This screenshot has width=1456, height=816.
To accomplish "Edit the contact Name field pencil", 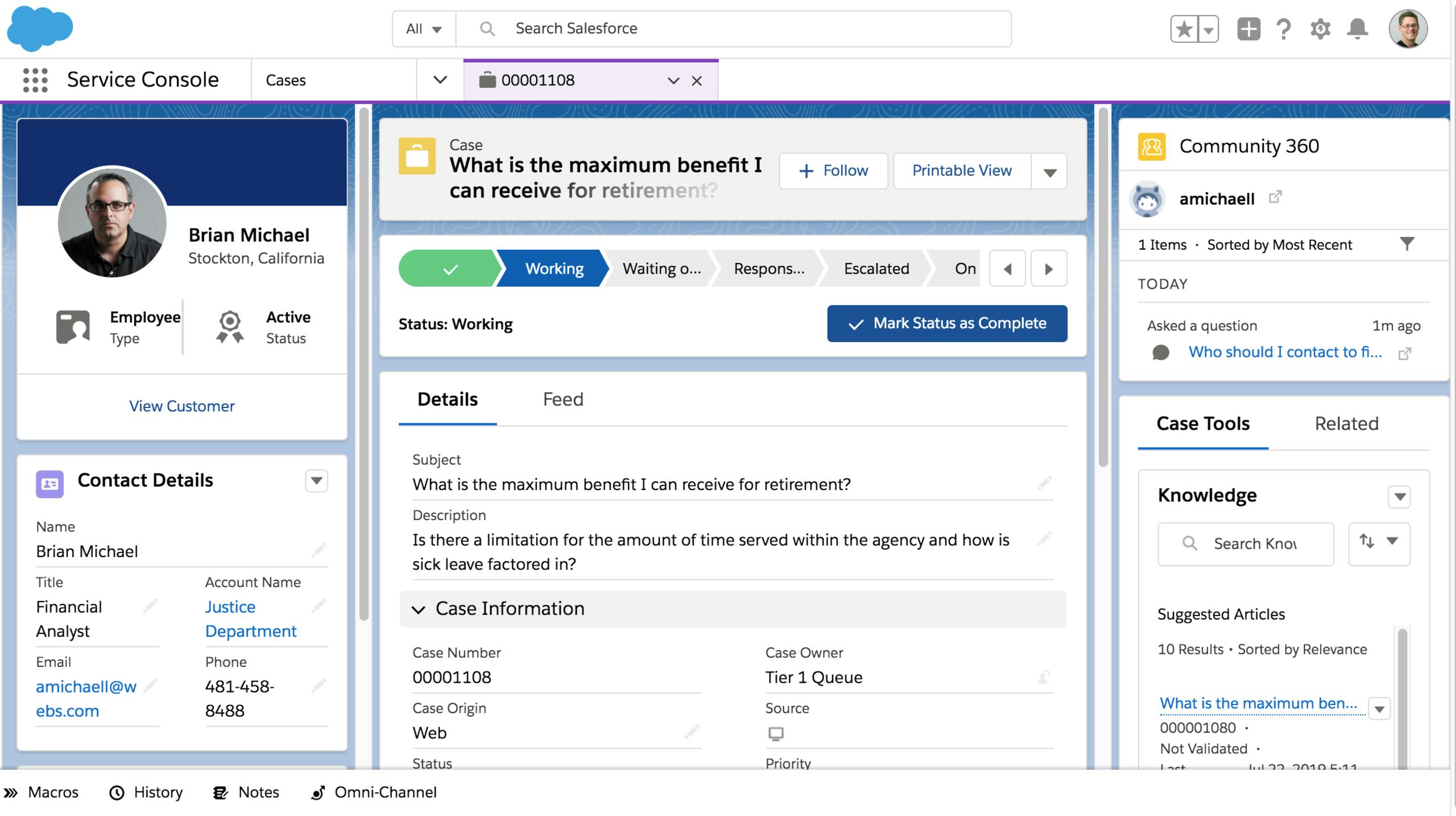I will (318, 550).
